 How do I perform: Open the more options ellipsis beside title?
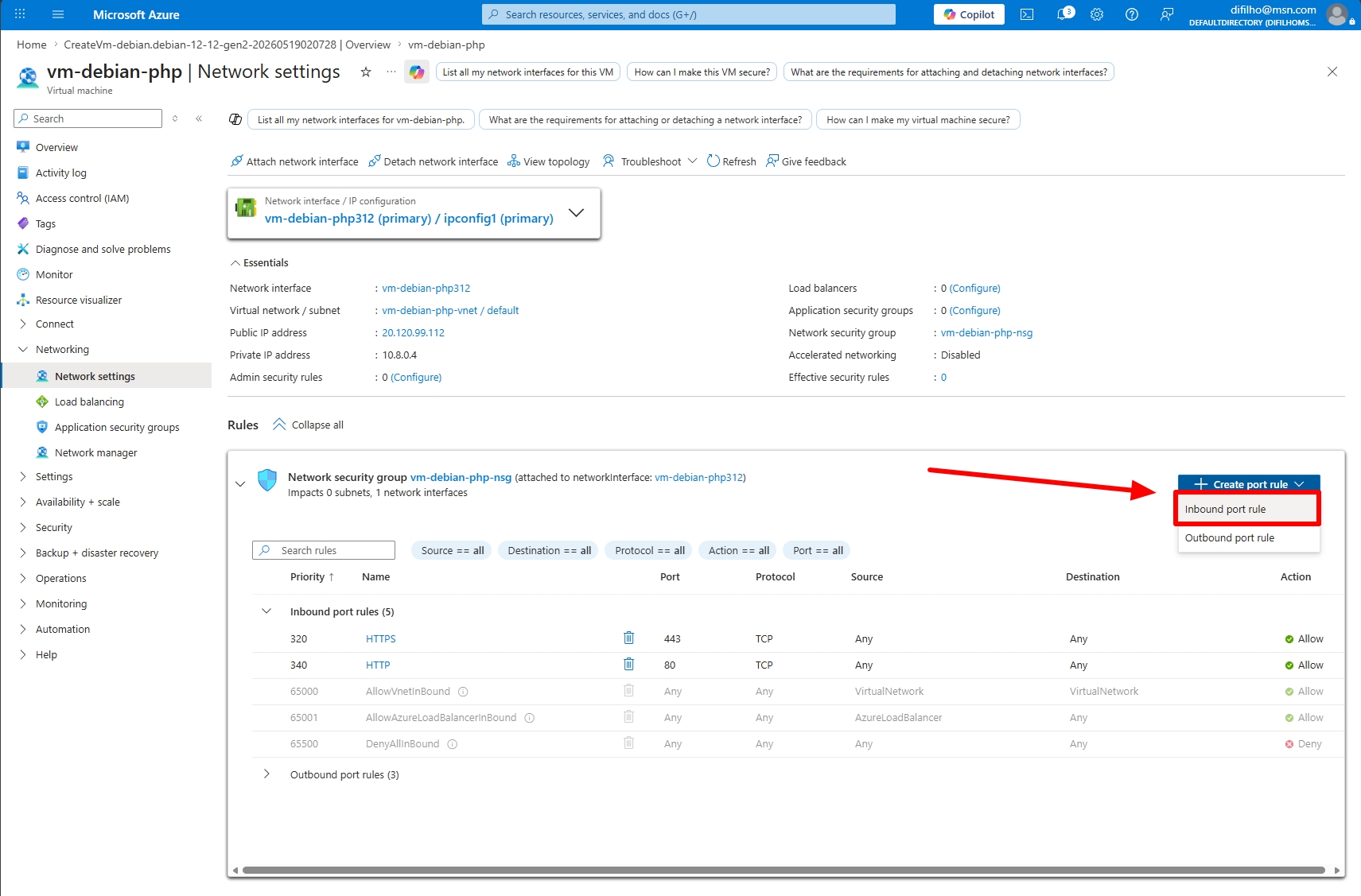click(x=391, y=72)
